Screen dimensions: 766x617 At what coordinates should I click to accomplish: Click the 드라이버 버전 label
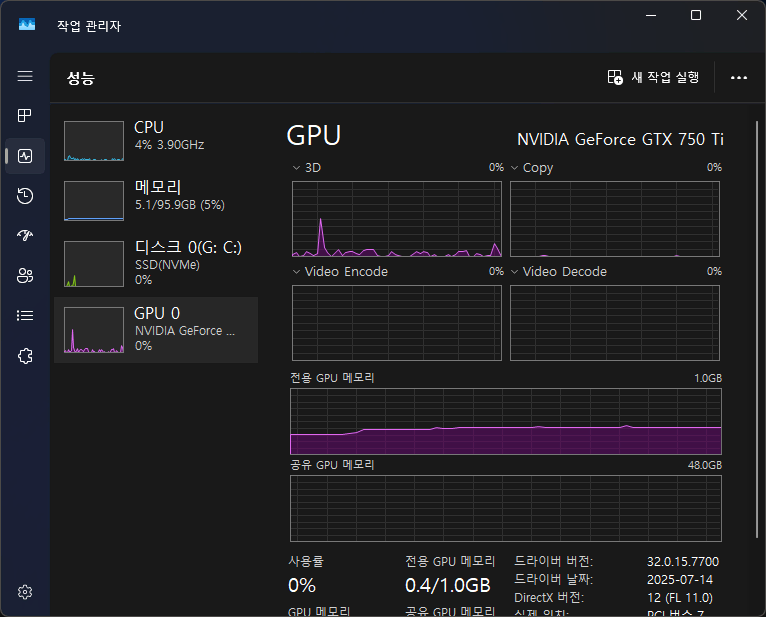[553, 562]
